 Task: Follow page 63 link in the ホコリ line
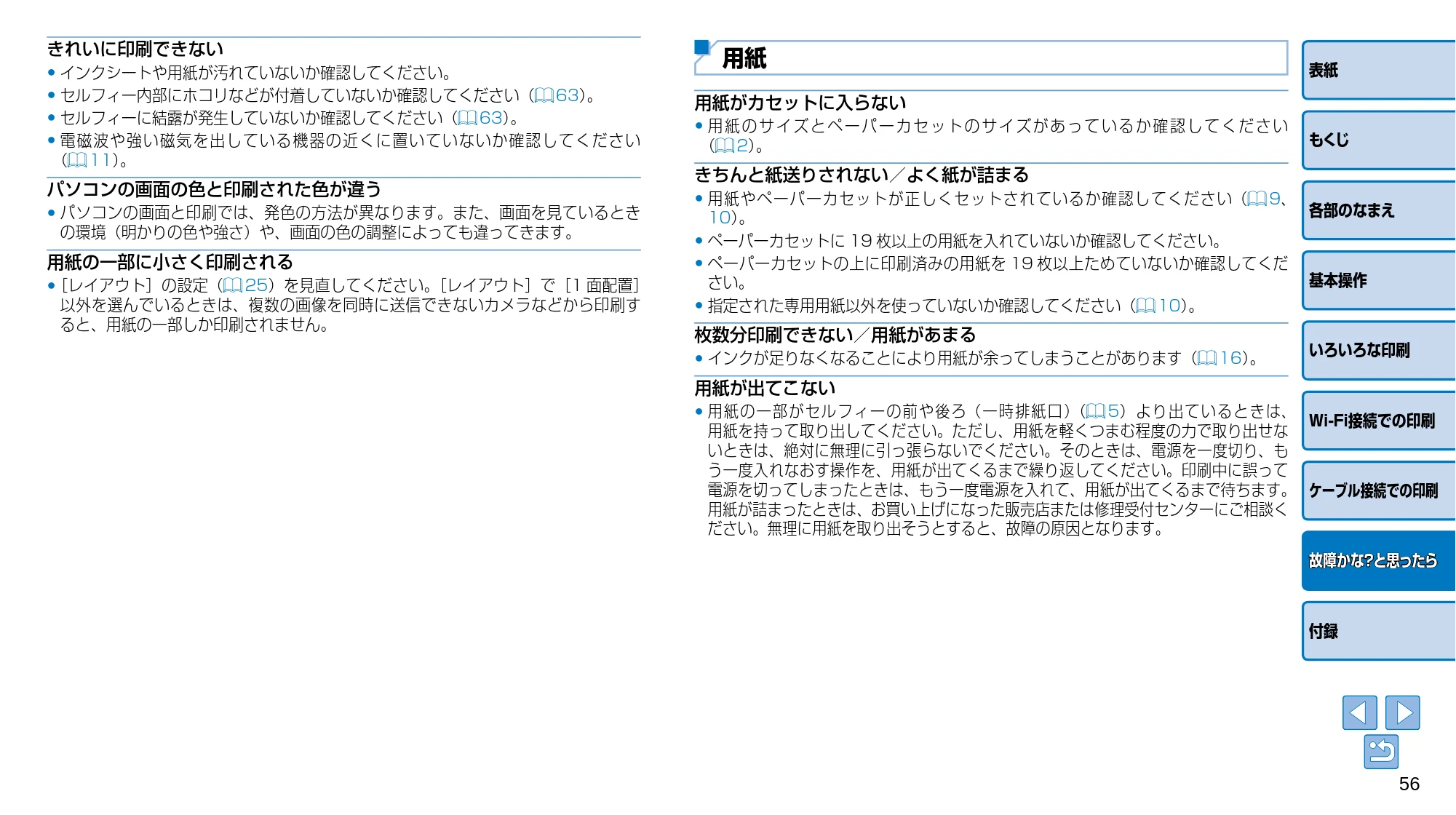(x=557, y=95)
